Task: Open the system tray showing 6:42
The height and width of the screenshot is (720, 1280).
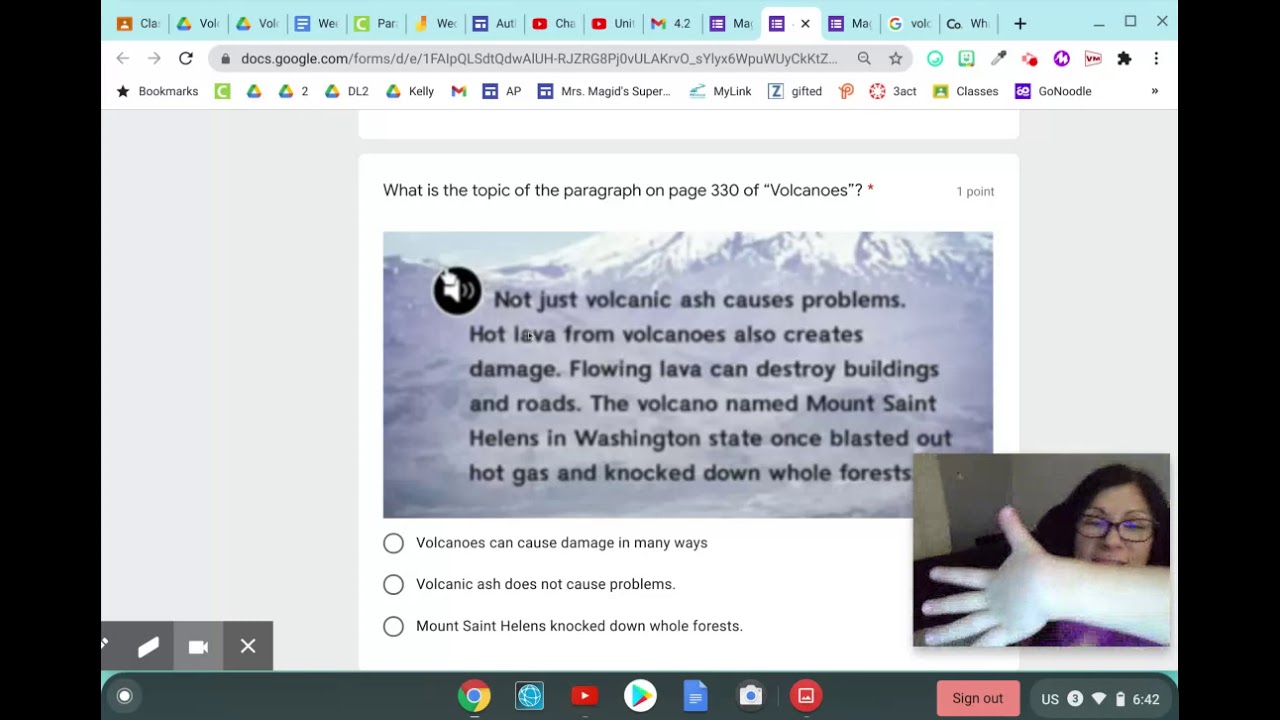Action: (1100, 699)
